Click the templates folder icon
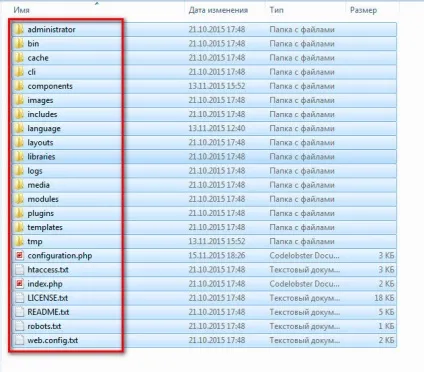The height and width of the screenshot is (372, 424). (x=19, y=227)
